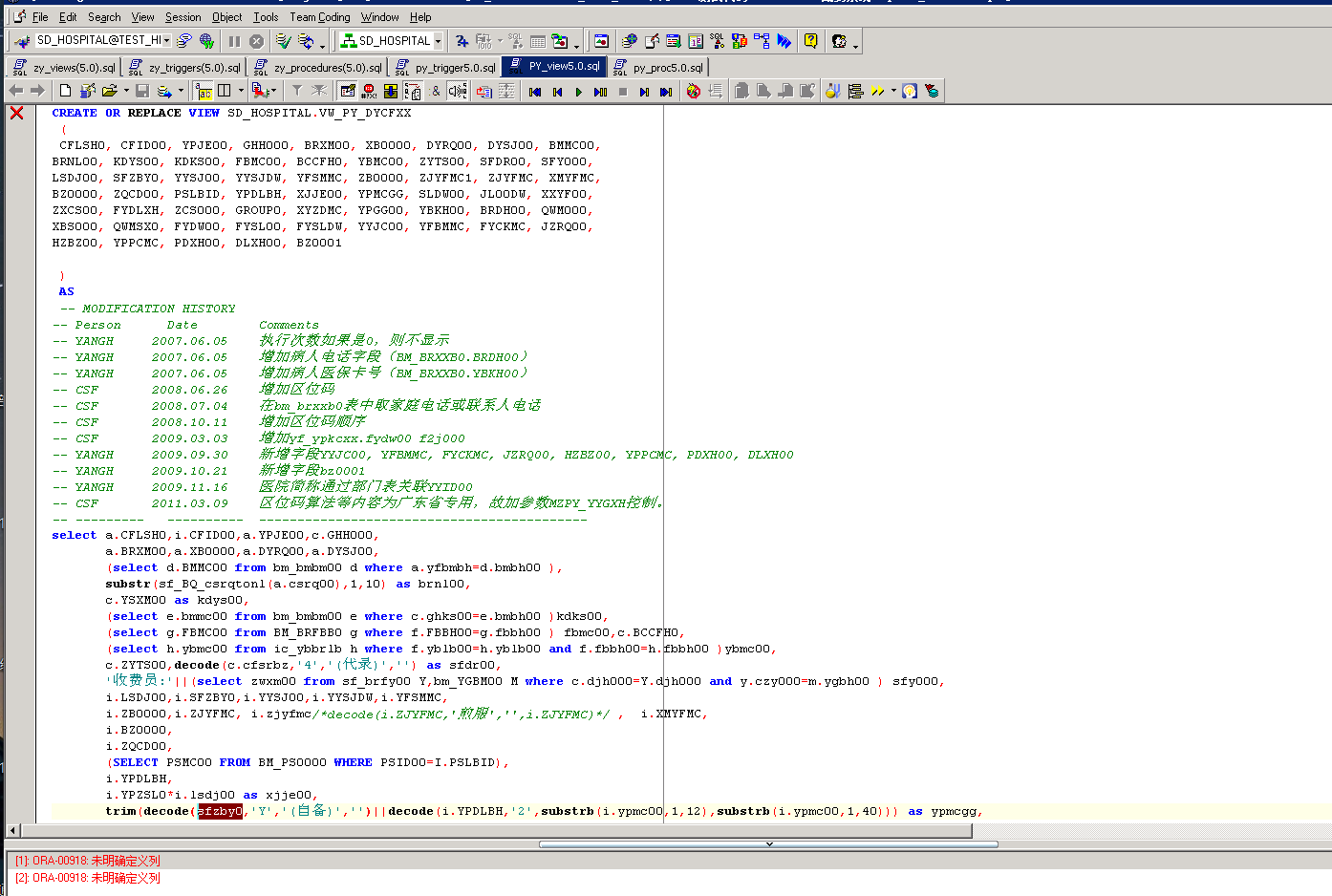1332x896 pixels.
Task: Click the yellow question mark help icon
Action: pyautogui.click(x=810, y=41)
